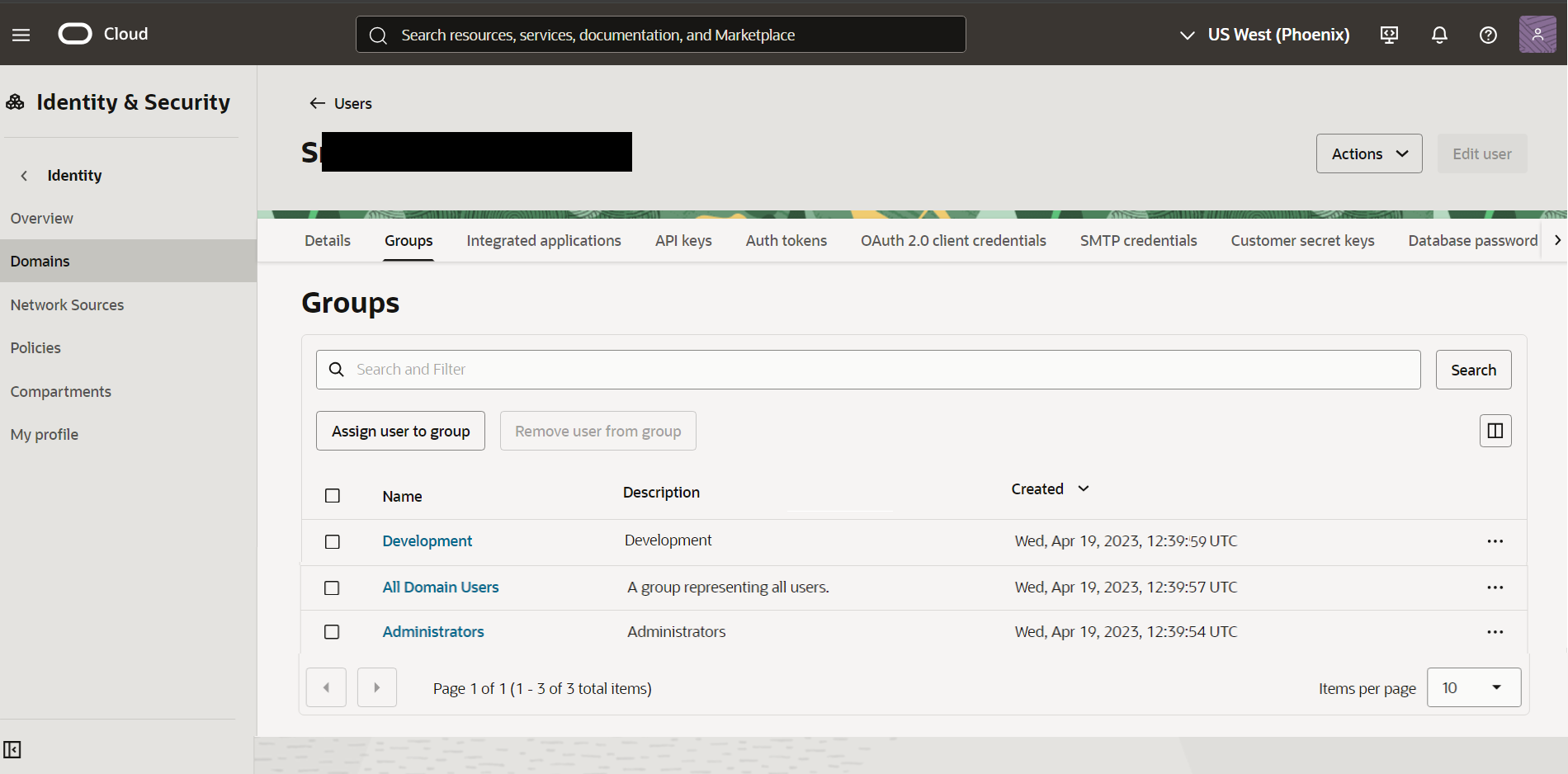Open the Auth tokens tab
1568x774 pixels.
[786, 241]
